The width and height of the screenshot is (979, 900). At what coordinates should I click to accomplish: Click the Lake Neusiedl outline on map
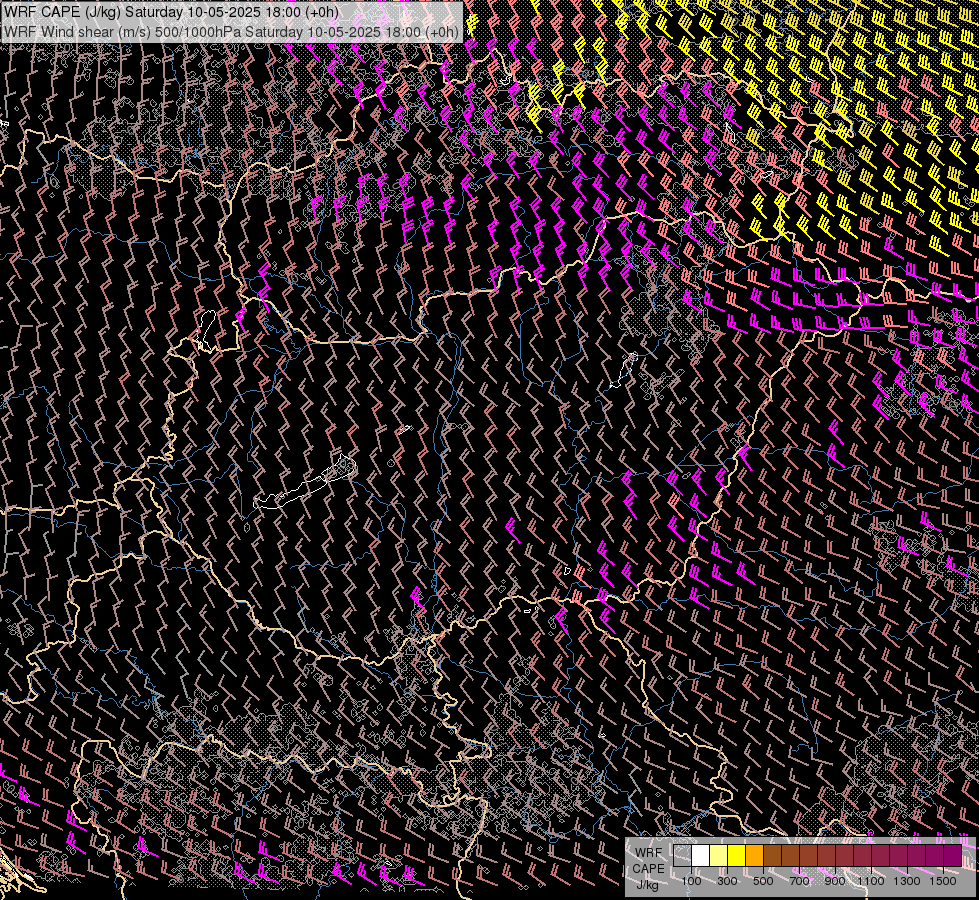point(206,330)
